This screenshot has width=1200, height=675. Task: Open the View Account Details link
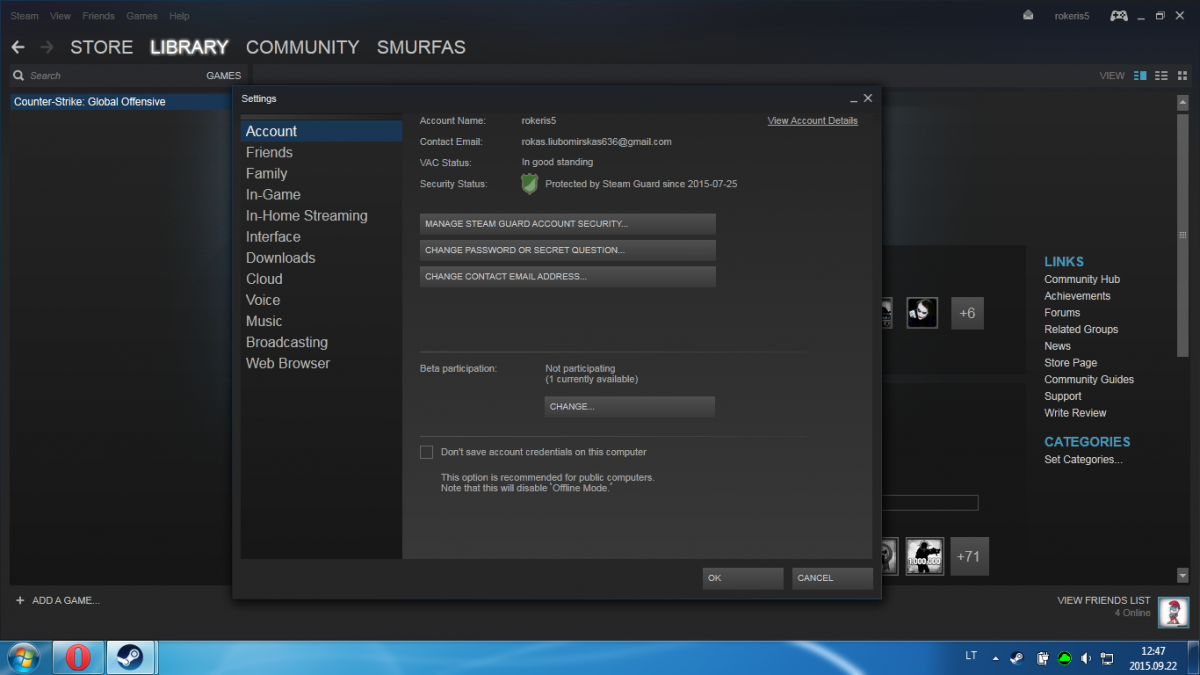point(812,121)
